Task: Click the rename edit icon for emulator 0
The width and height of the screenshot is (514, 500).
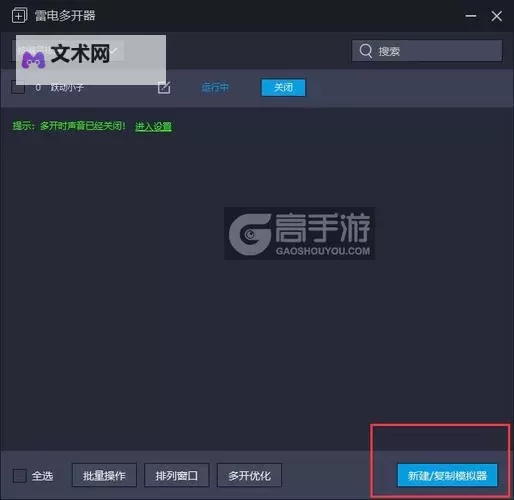Action: coord(164,88)
